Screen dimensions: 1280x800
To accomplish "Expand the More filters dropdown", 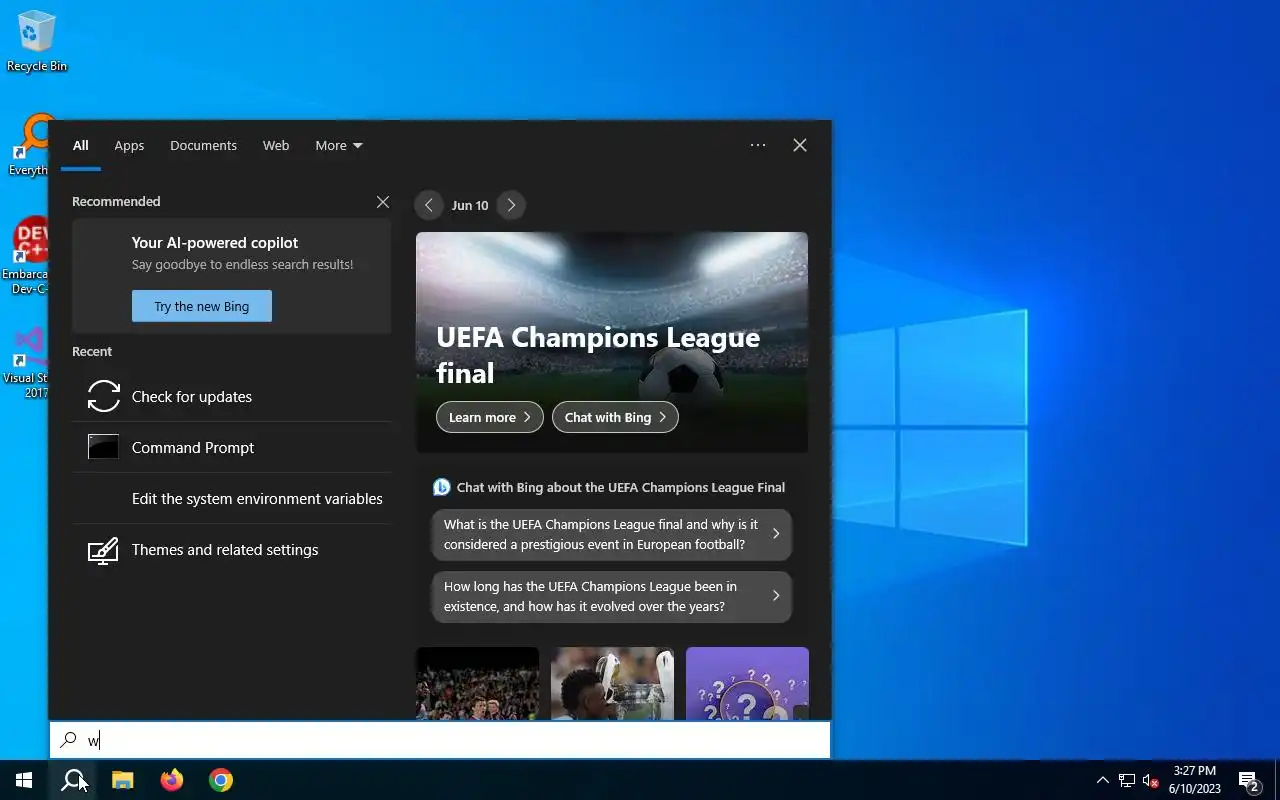I will (x=339, y=145).
